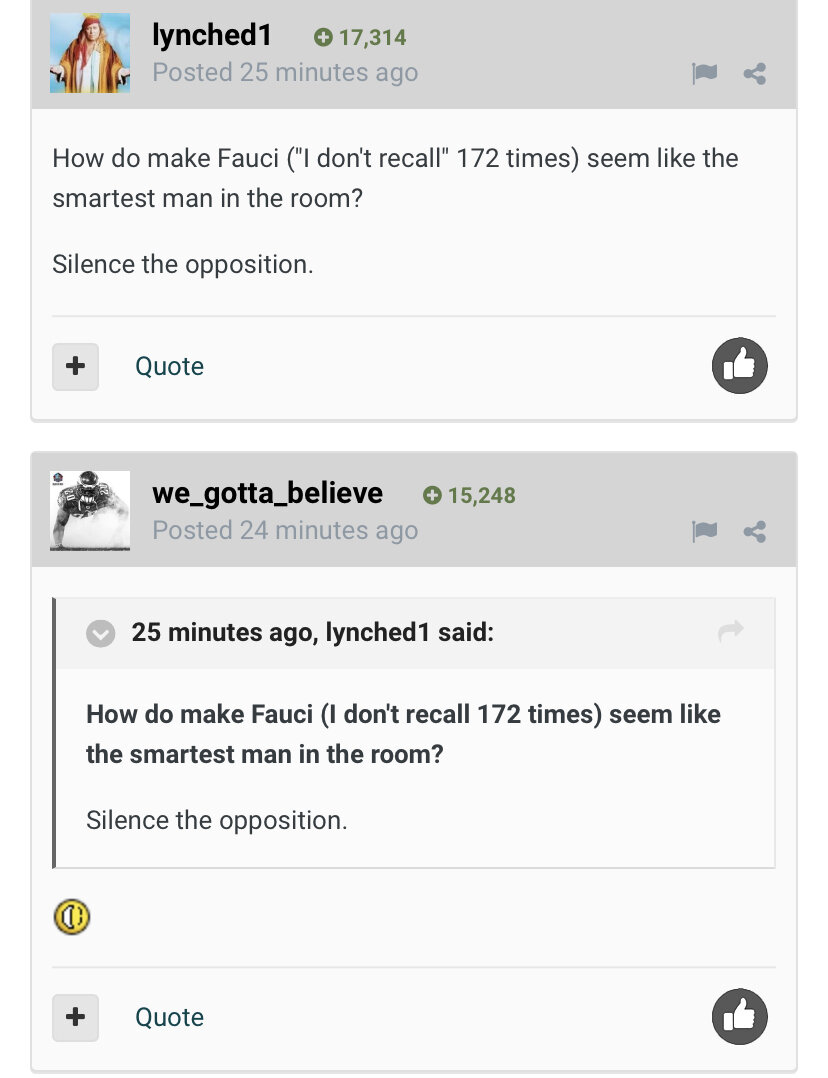Share lynched1's post
Image resolution: width=828 pixels, height=1078 pixels.
tap(755, 73)
